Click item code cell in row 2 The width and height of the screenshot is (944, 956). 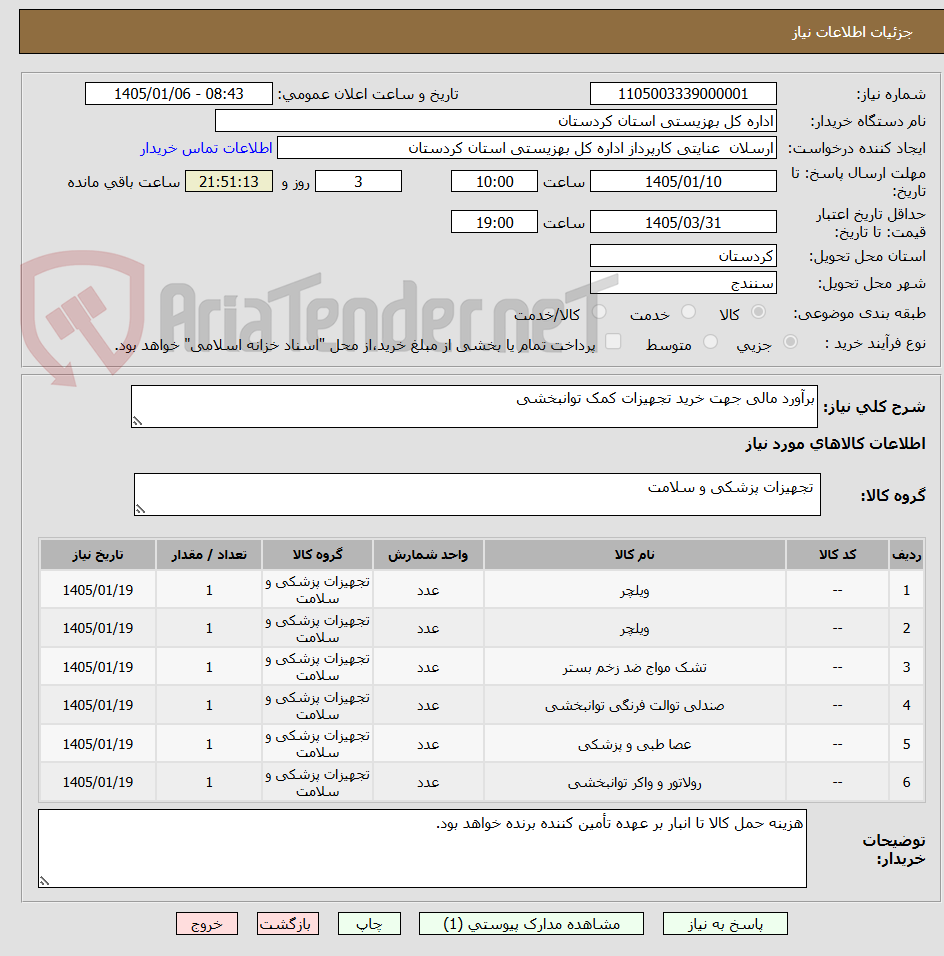pos(837,628)
